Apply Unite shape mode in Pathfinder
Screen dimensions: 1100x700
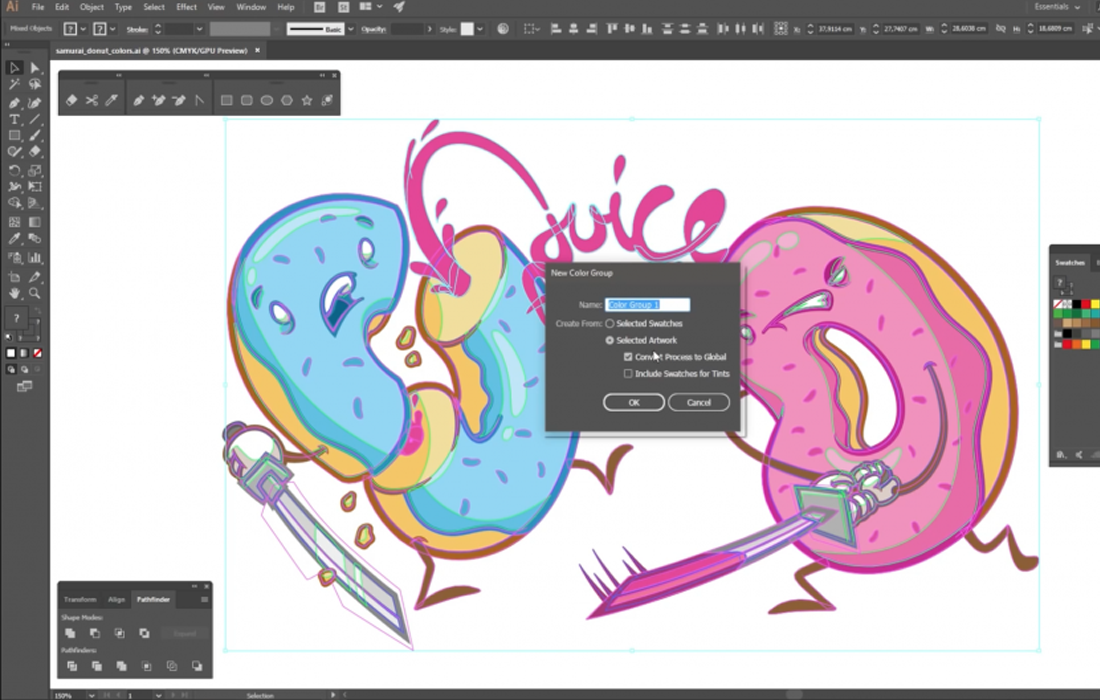(70, 633)
